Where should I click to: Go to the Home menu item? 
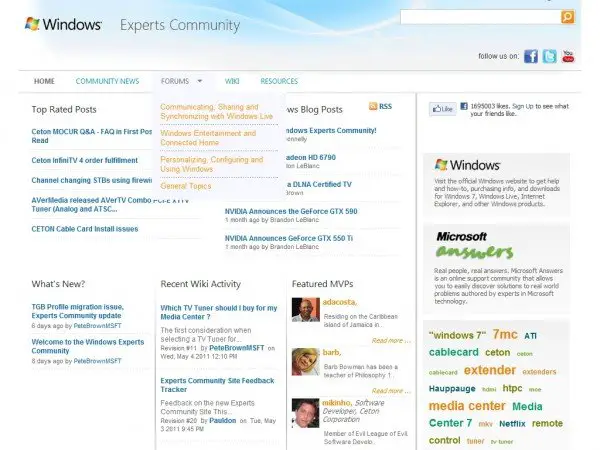(x=44, y=81)
